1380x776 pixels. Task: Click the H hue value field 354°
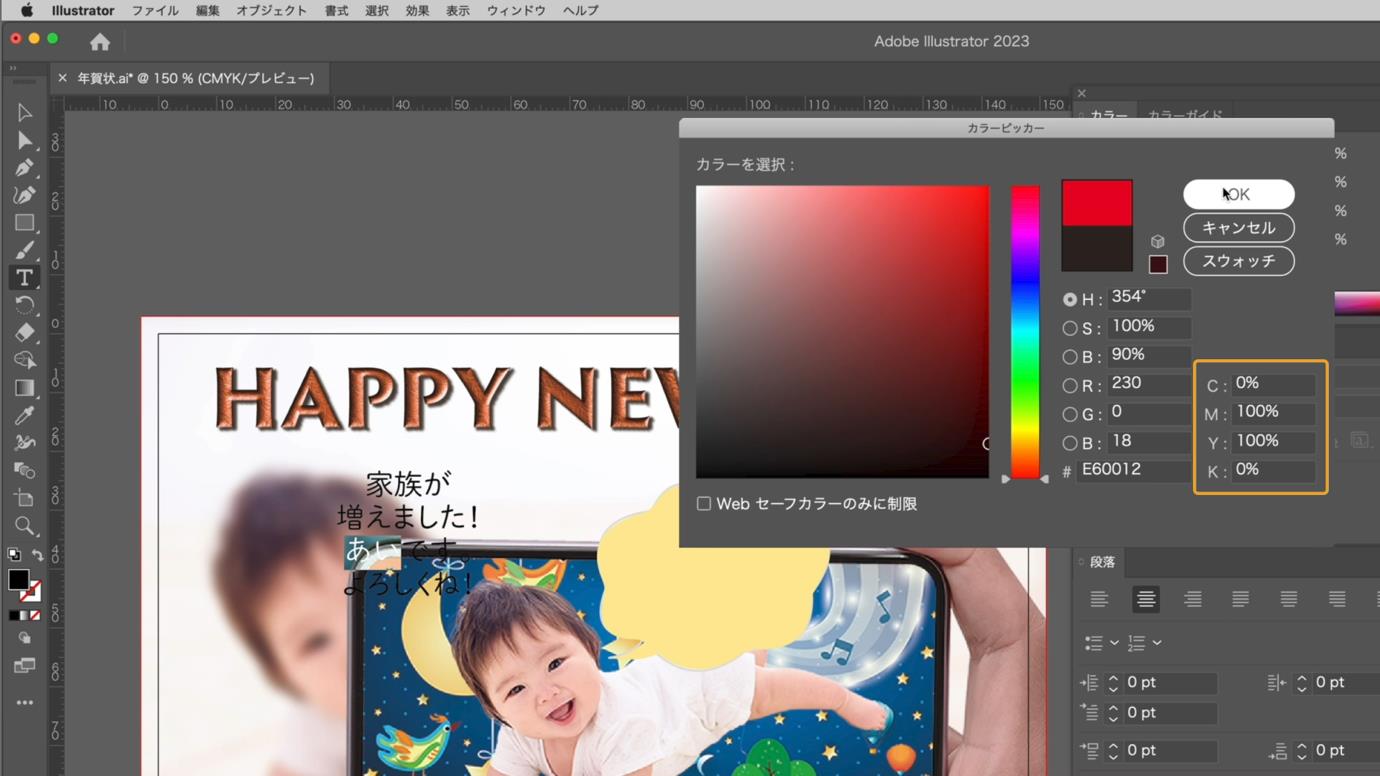[1148, 298]
